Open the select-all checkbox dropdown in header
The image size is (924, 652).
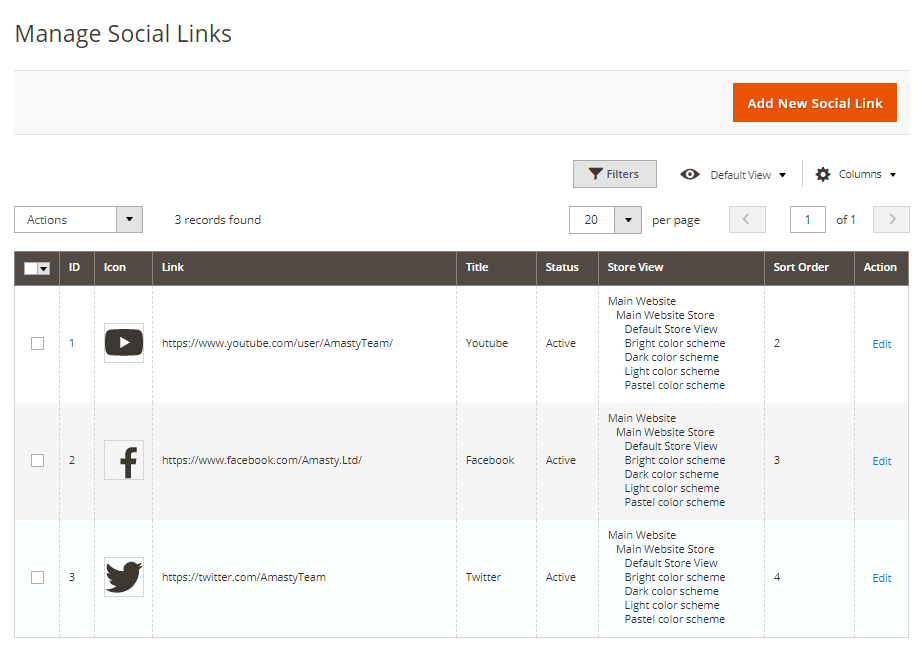(x=44, y=269)
